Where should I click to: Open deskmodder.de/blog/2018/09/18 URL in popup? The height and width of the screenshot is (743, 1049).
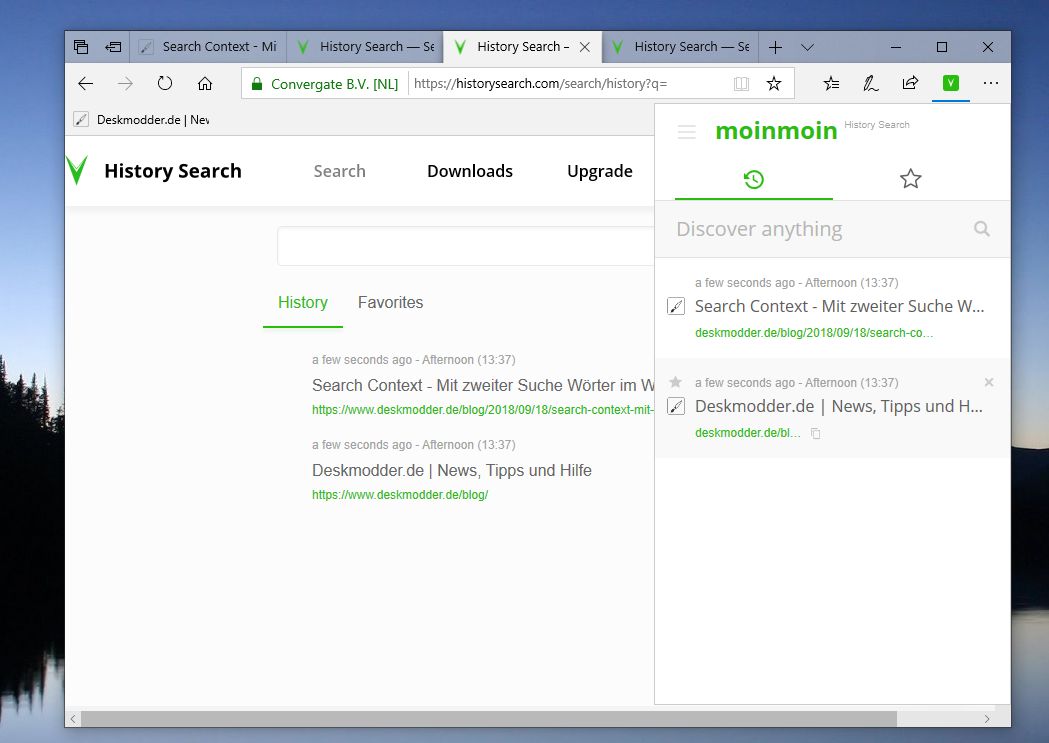814,332
